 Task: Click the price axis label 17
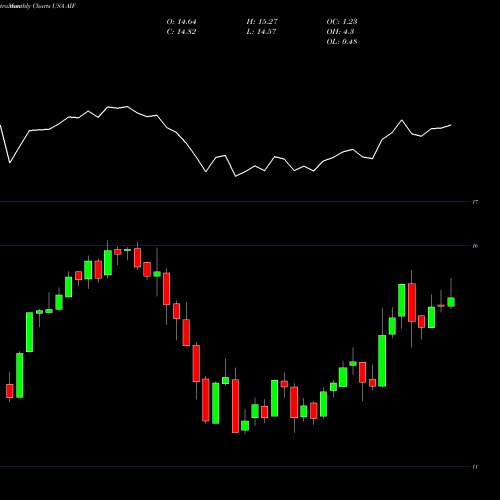click(x=475, y=202)
